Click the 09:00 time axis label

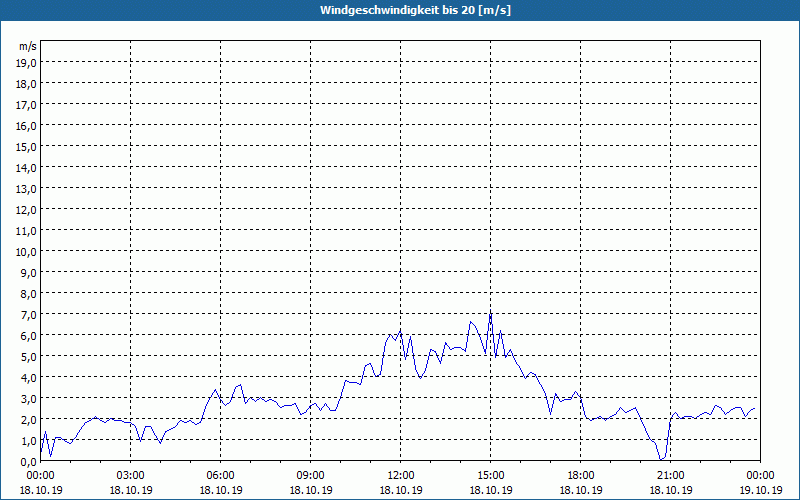pos(311,476)
